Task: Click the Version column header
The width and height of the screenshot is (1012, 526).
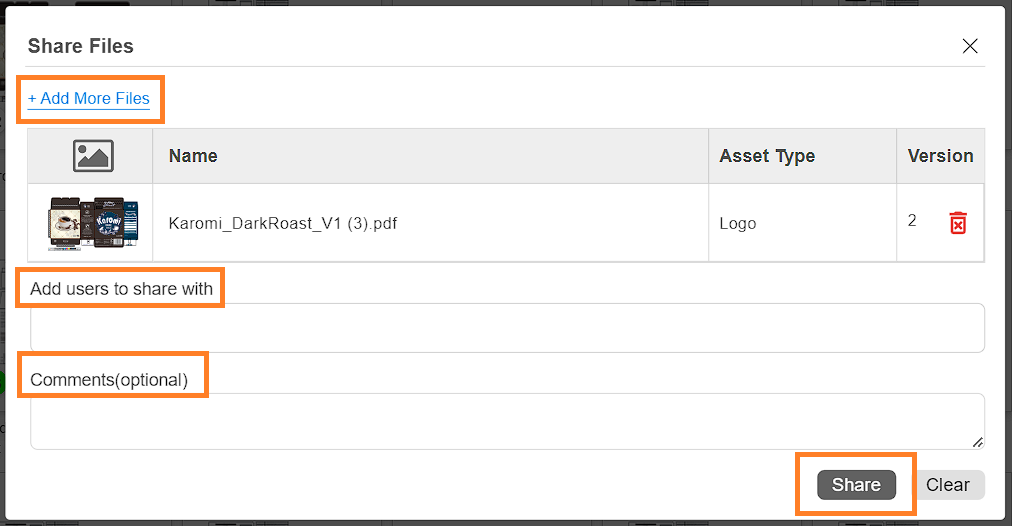Action: (940, 156)
